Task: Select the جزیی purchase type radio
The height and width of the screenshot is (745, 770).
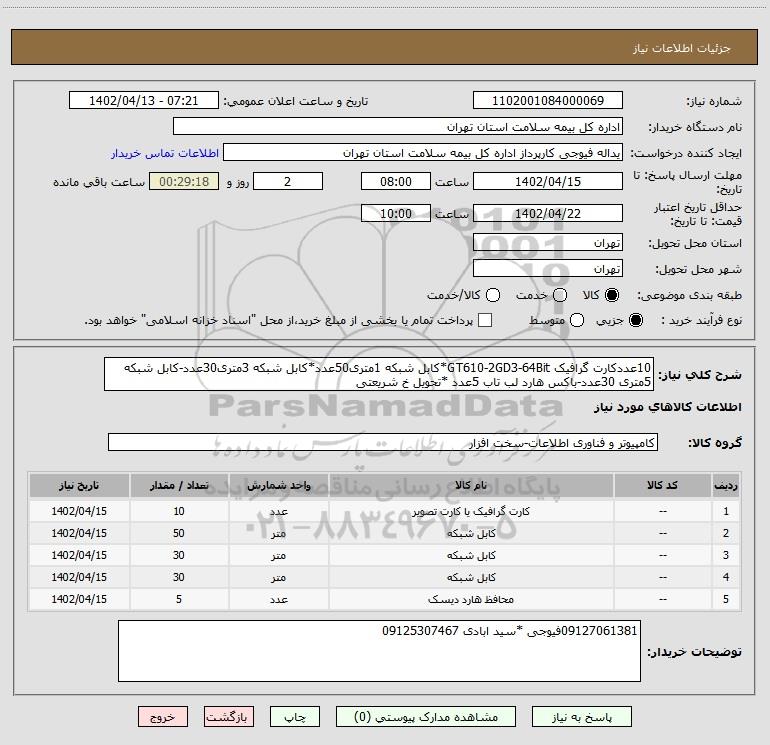Action: click(636, 320)
